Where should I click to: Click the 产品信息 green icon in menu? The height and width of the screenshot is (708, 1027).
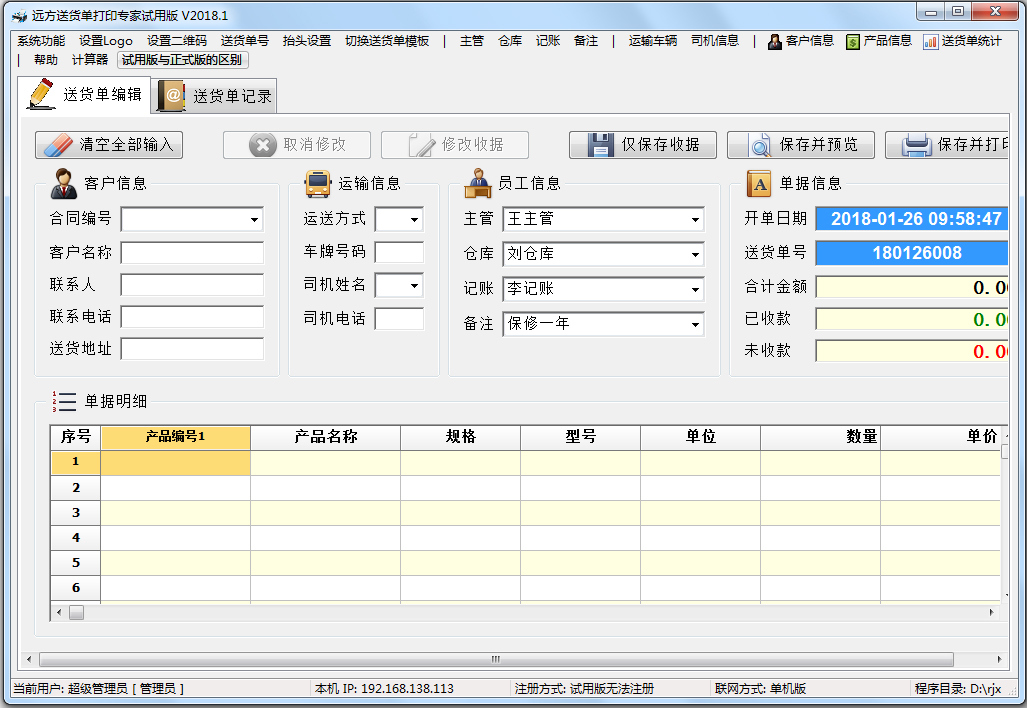(853, 42)
